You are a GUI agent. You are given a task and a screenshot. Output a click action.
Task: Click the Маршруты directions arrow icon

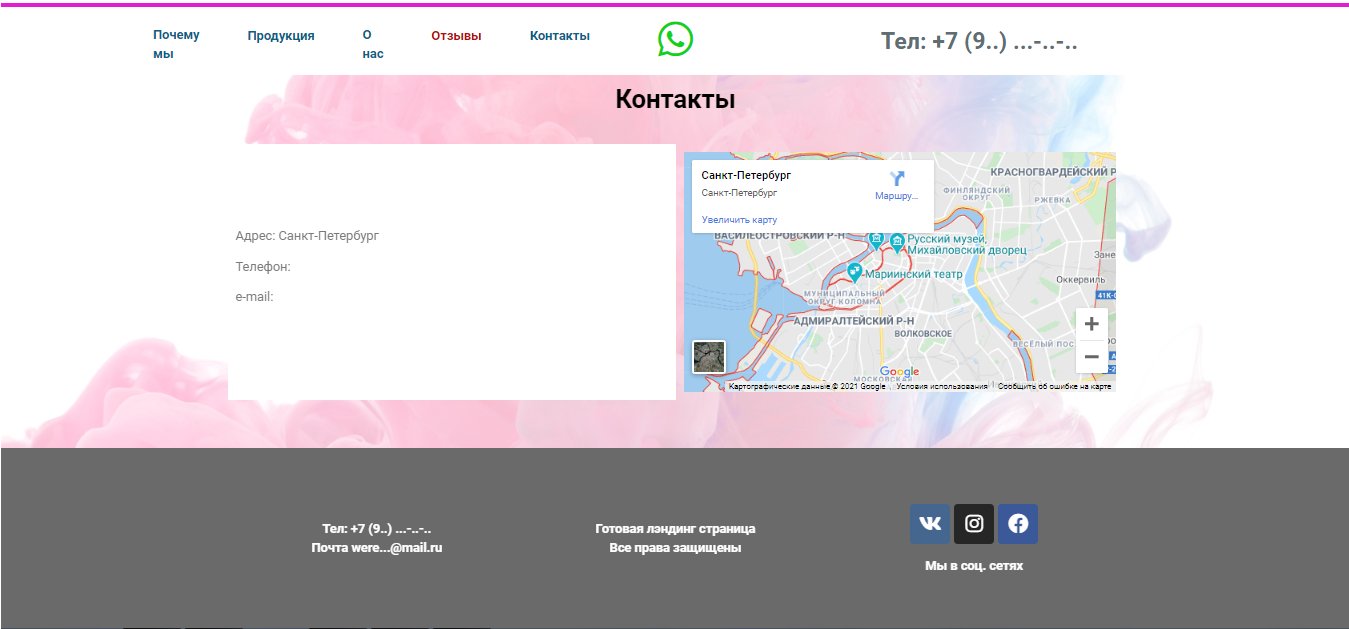[897, 179]
